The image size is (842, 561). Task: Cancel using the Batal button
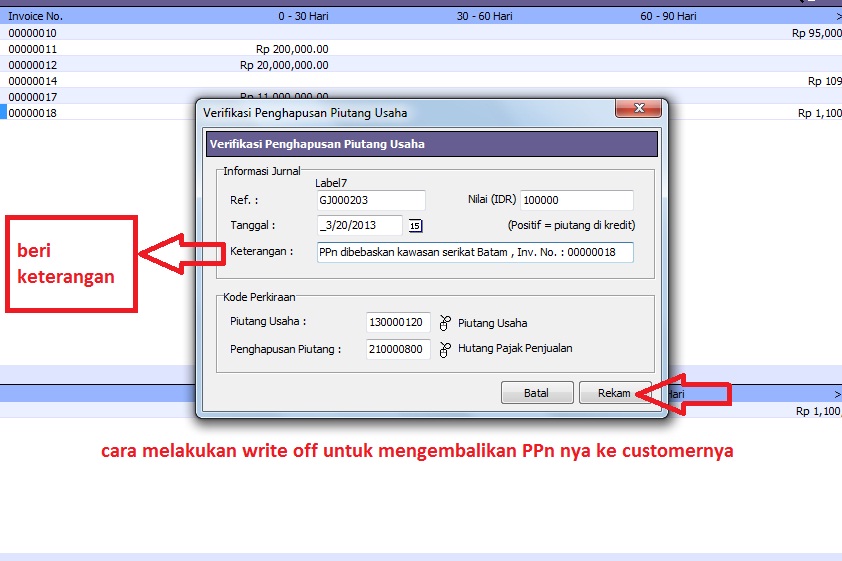coord(537,393)
